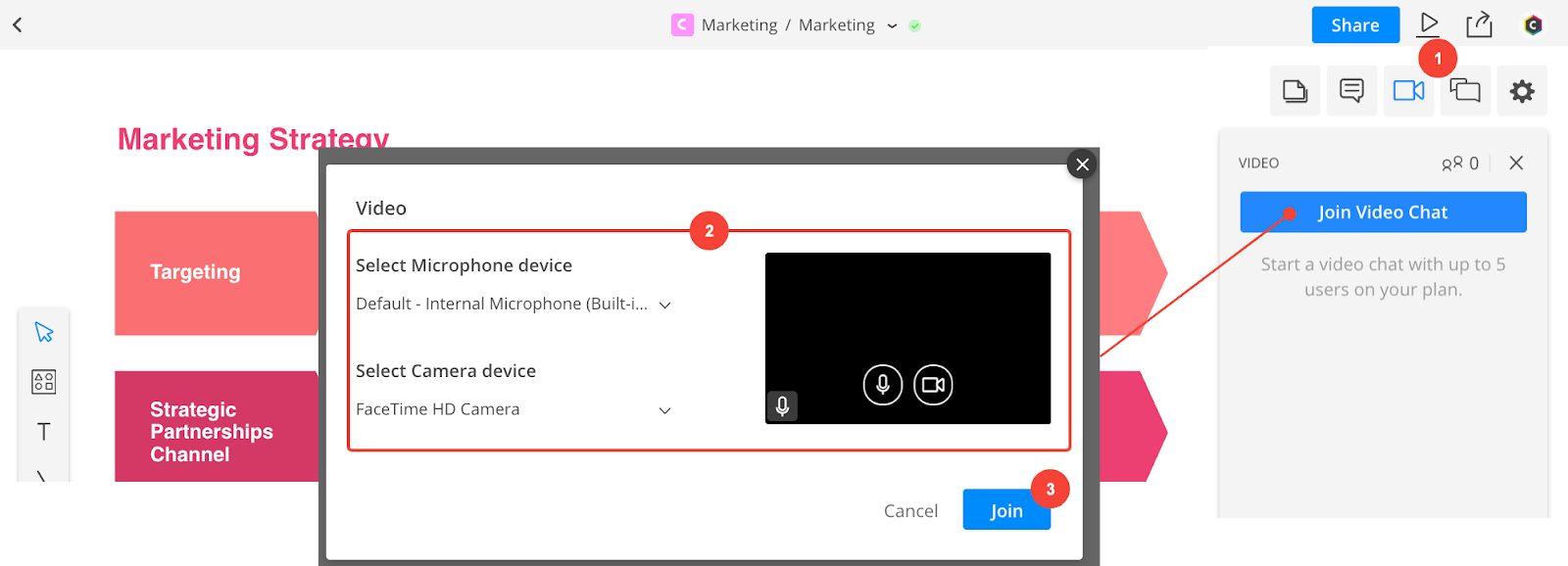The image size is (1568, 566).
Task: Click the Join button in dialog
Action: pos(1005,510)
